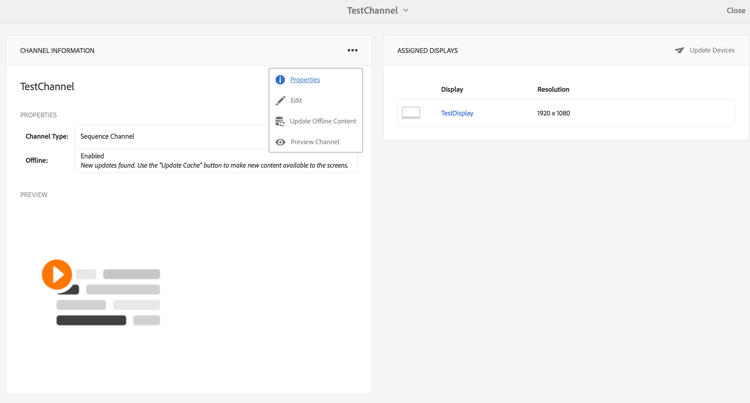Open the three-dot Channel Information menu
This screenshot has width=750, height=403.
(x=353, y=50)
